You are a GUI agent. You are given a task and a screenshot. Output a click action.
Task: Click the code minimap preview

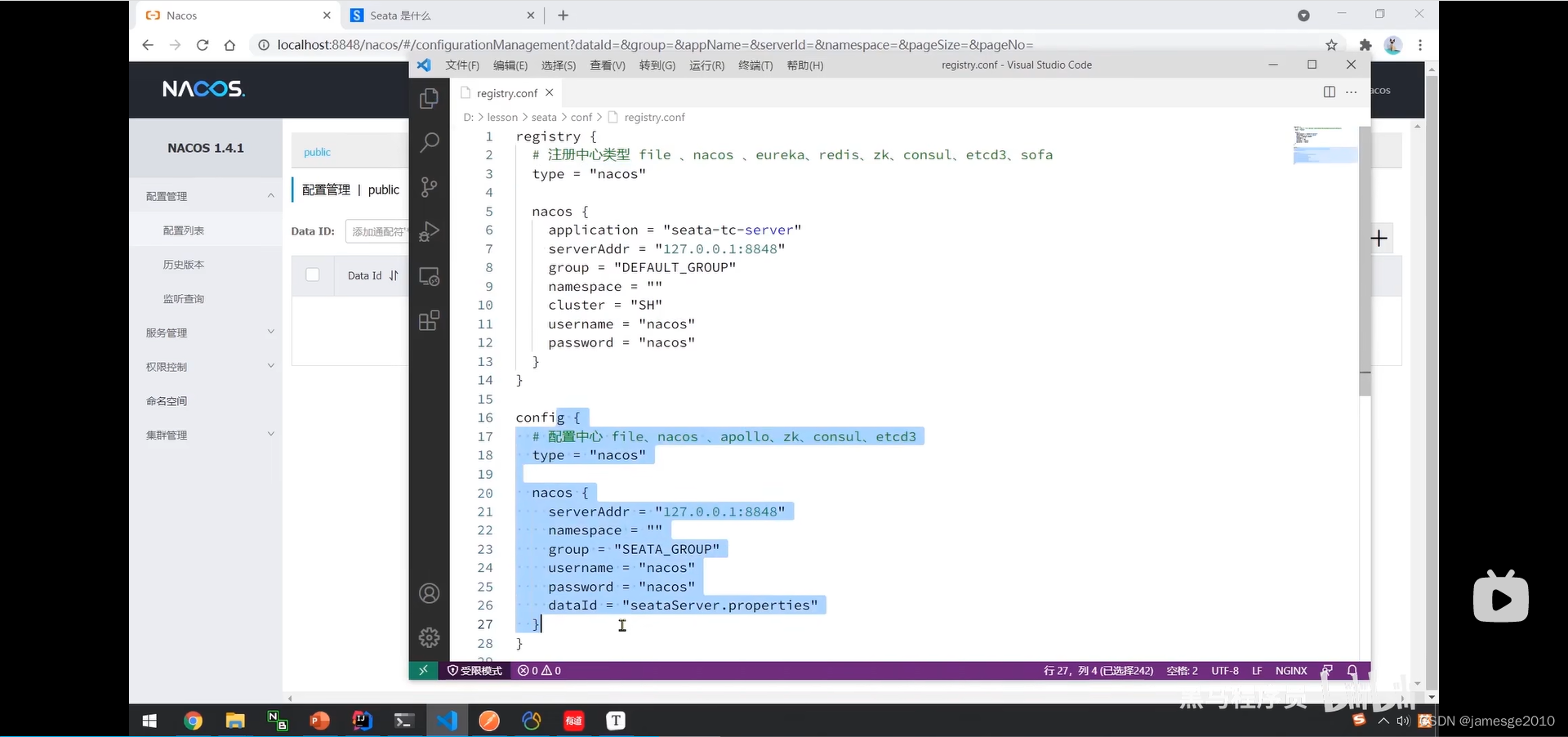1325,145
